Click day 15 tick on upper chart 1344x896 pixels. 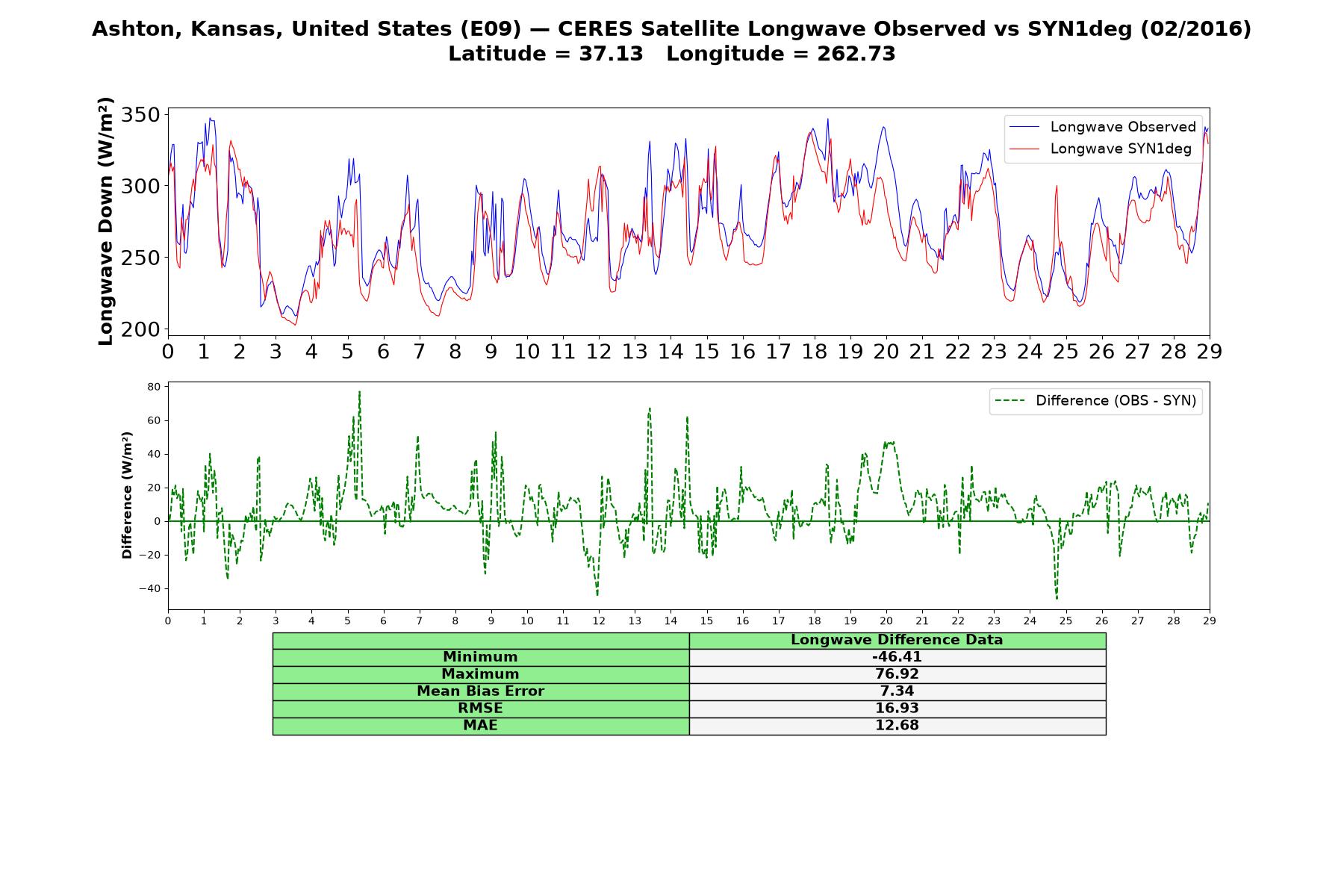pyautogui.click(x=706, y=352)
